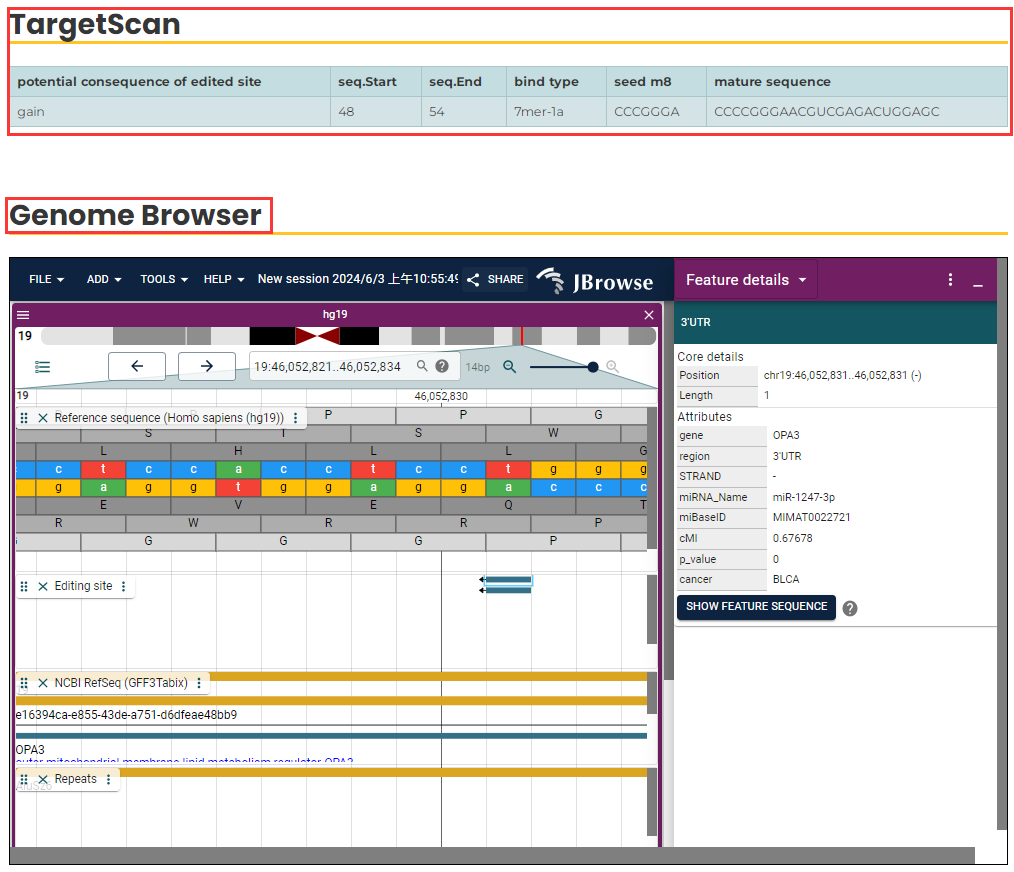The image size is (1014, 872).
Task: Open the NCBI RefSeq track menu
Action: pos(199,683)
